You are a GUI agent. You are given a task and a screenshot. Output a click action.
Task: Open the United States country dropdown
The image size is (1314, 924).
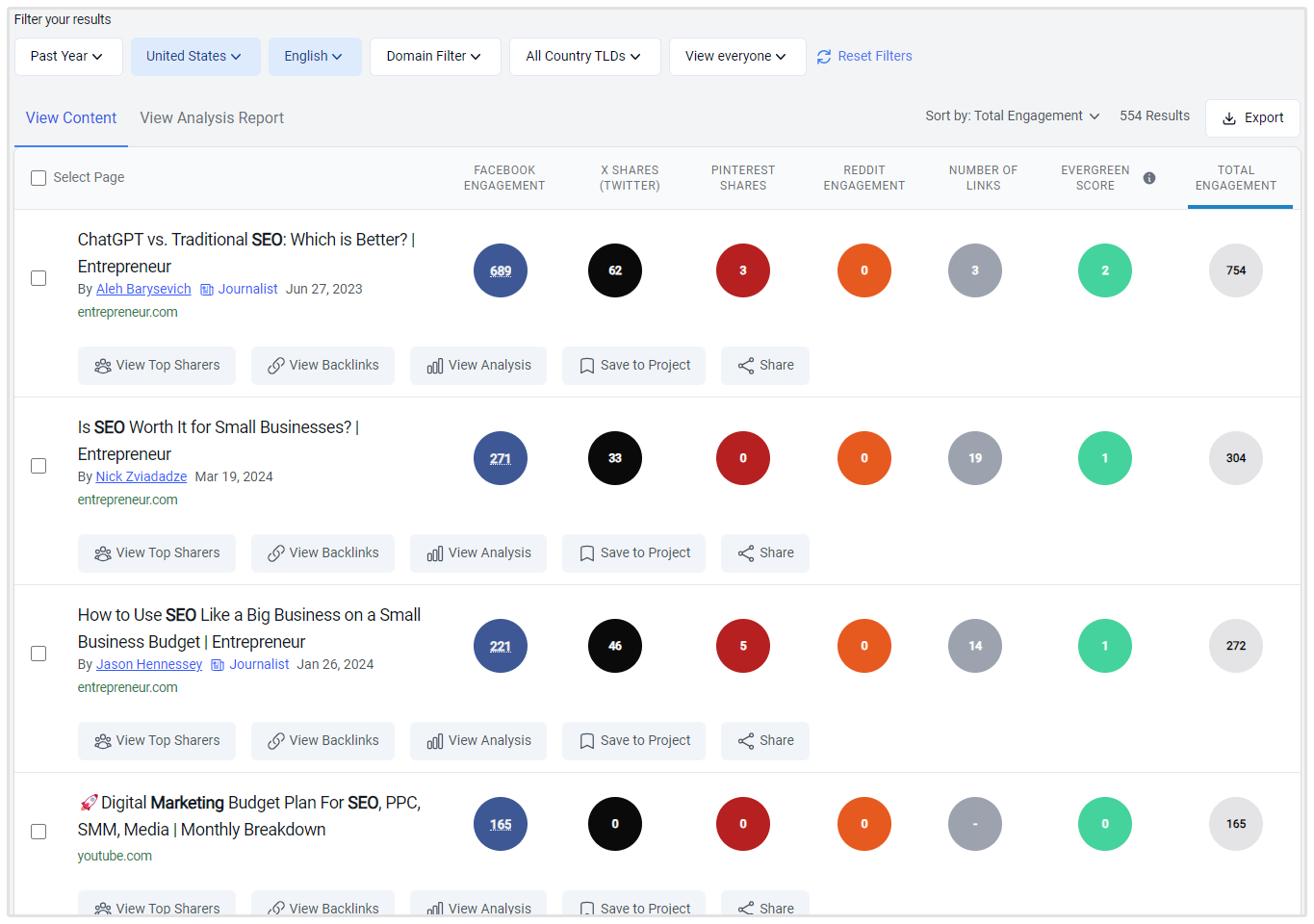click(194, 57)
